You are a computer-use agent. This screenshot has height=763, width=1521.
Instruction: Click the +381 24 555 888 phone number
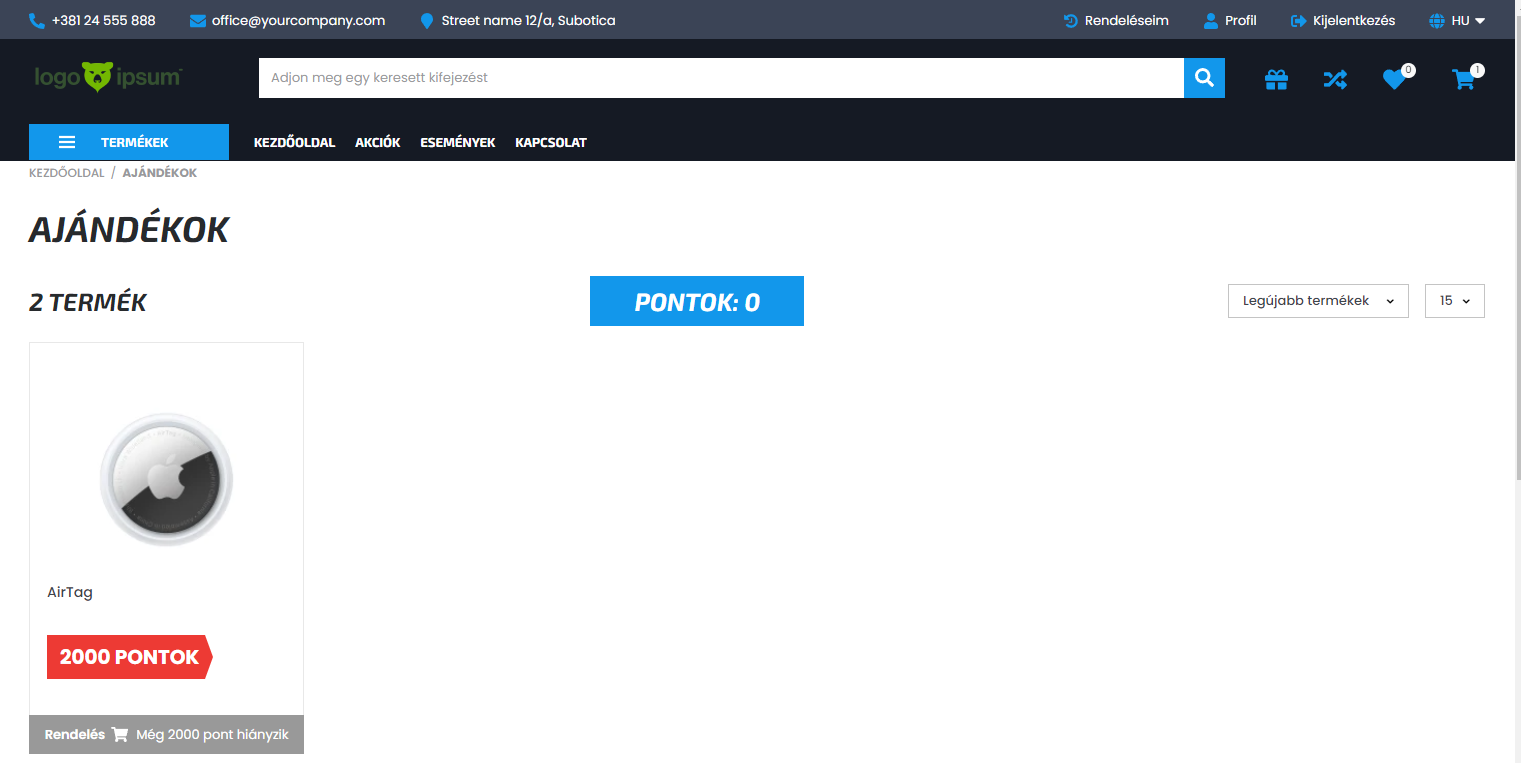(x=104, y=20)
